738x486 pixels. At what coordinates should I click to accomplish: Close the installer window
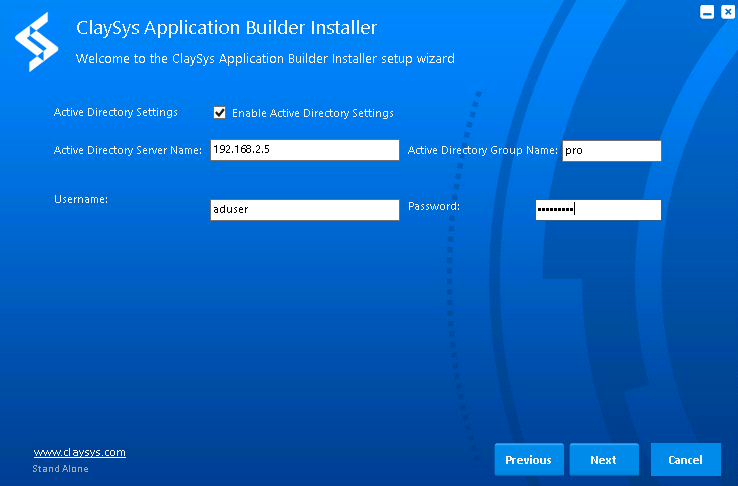728,12
